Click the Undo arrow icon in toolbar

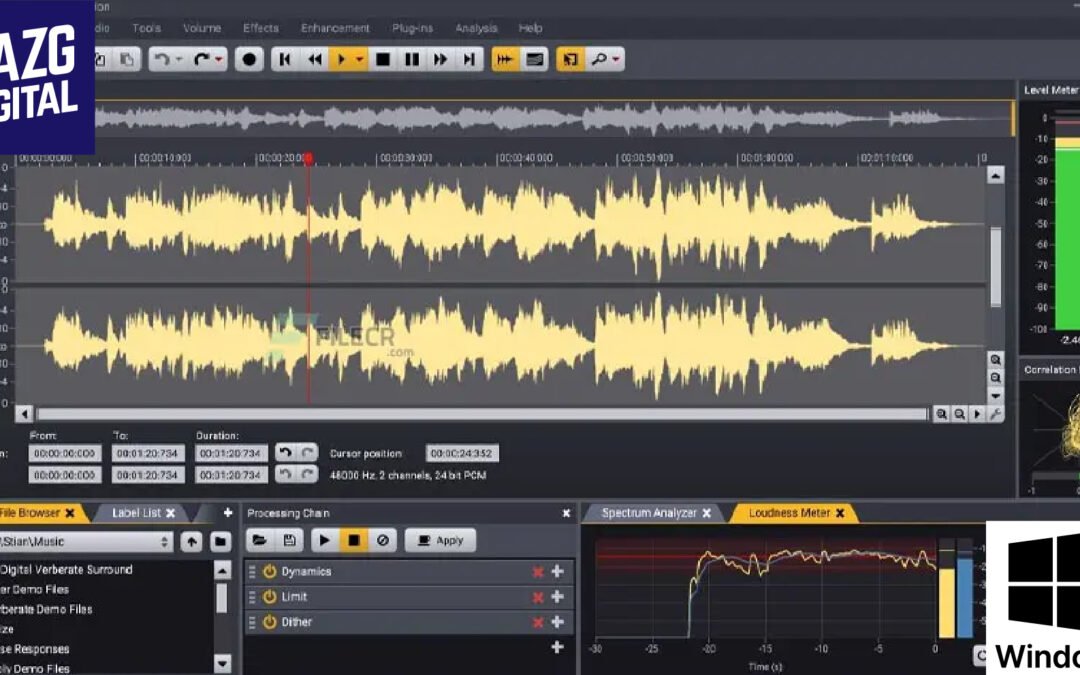(163, 59)
